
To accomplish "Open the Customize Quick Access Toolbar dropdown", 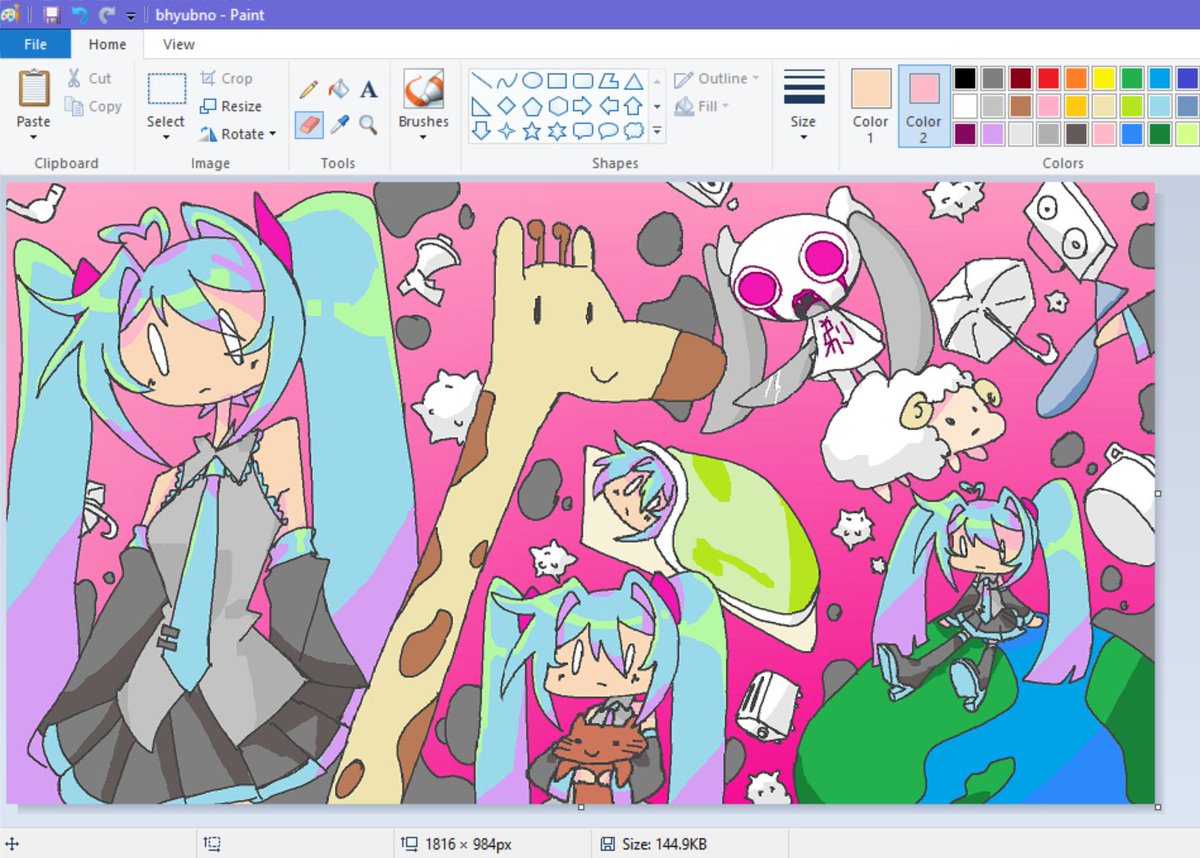I will (131, 16).
